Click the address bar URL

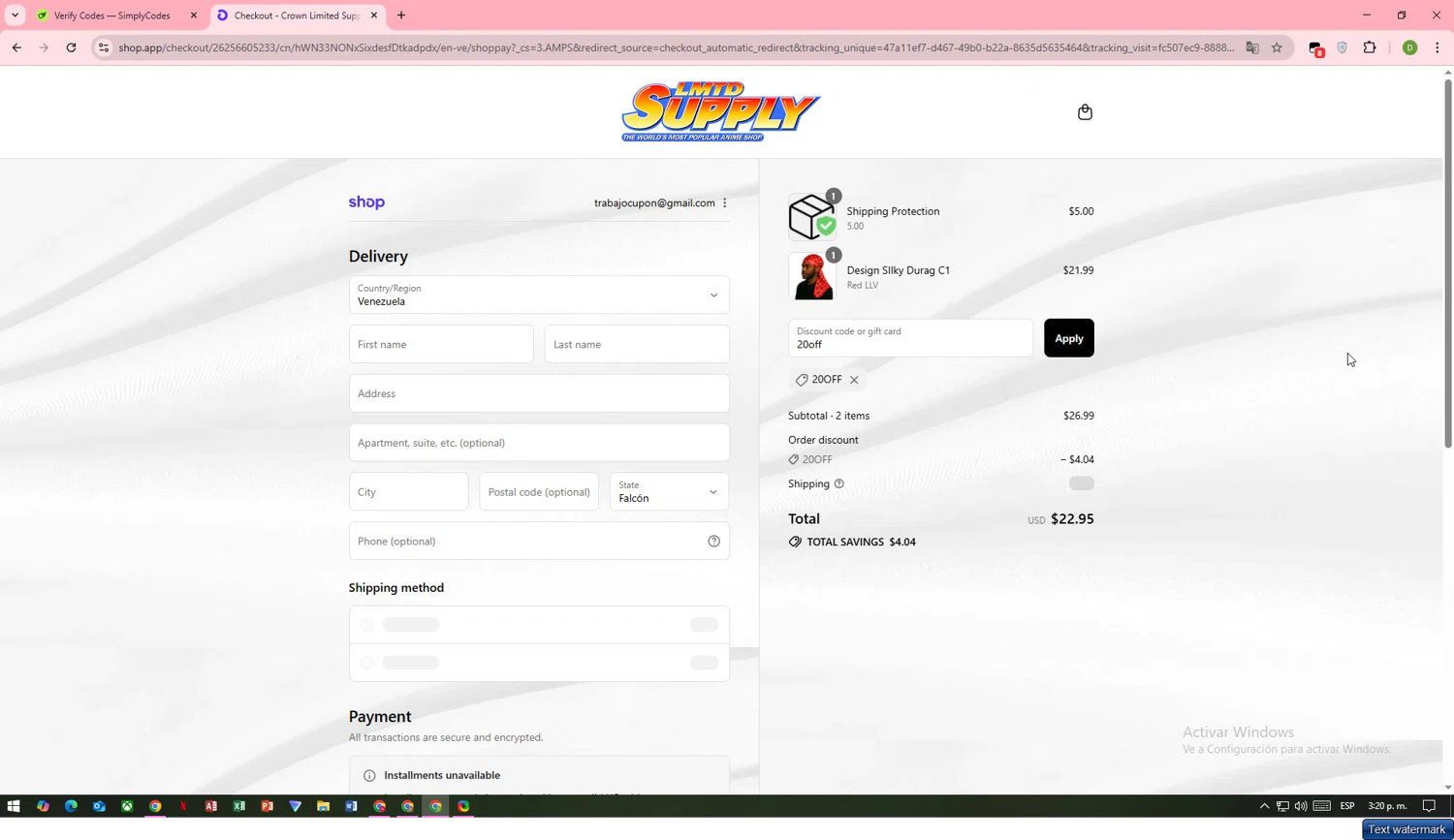pos(676,47)
